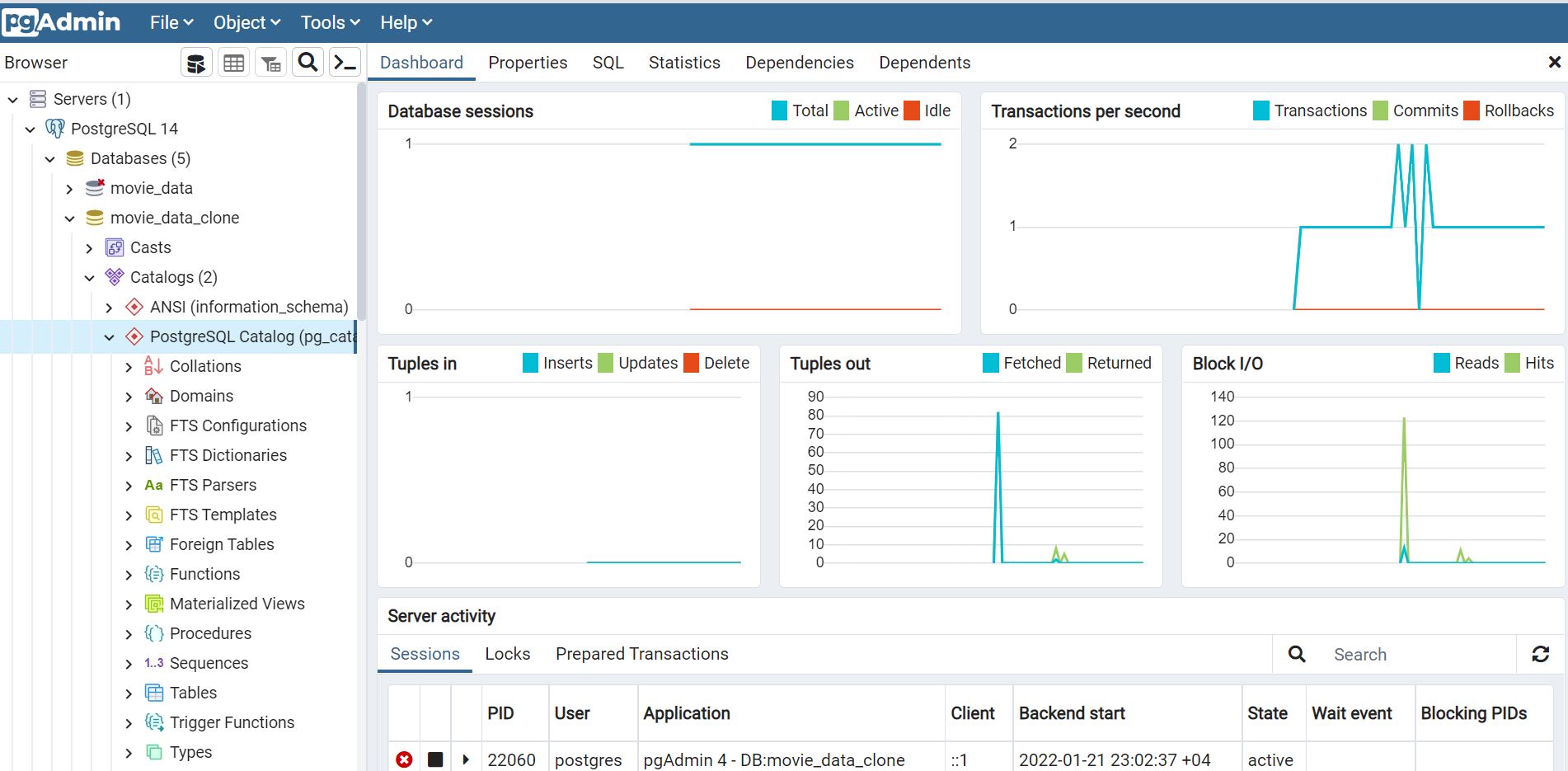Open the Dependencies tab
The height and width of the screenshot is (771, 1568).
(x=800, y=63)
